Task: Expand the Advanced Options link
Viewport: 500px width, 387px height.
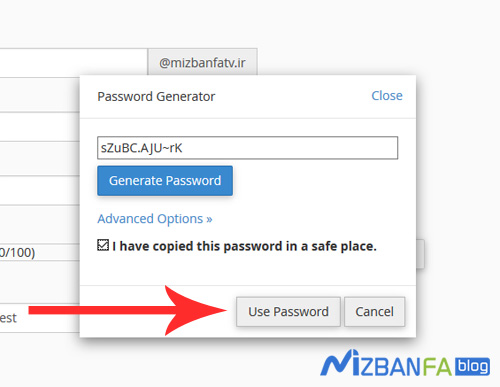Action: point(155,219)
